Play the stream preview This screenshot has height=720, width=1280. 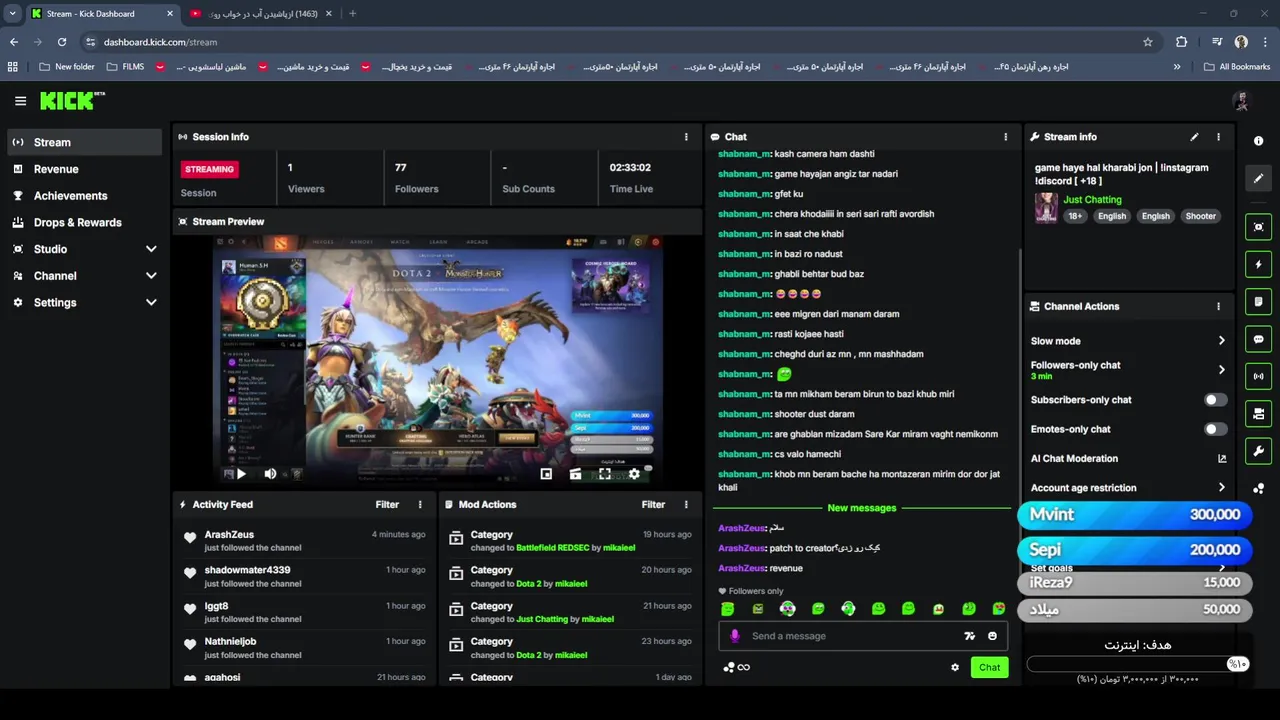[241, 474]
